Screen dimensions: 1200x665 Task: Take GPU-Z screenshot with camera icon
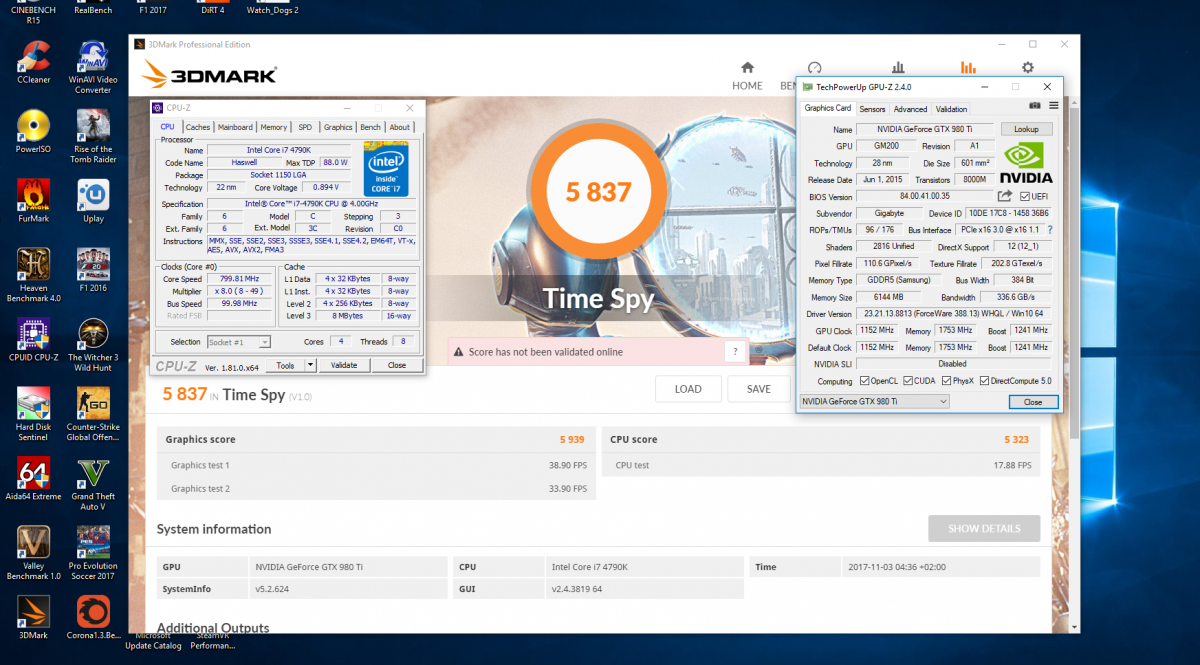pyautogui.click(x=1035, y=106)
